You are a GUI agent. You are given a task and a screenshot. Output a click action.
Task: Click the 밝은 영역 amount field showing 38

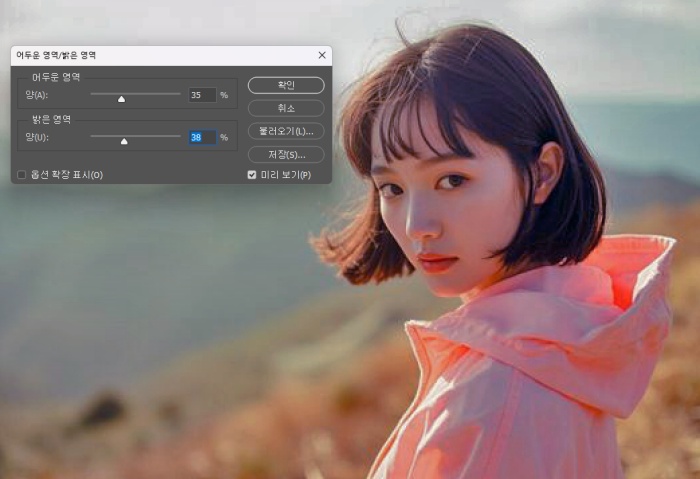click(x=202, y=137)
